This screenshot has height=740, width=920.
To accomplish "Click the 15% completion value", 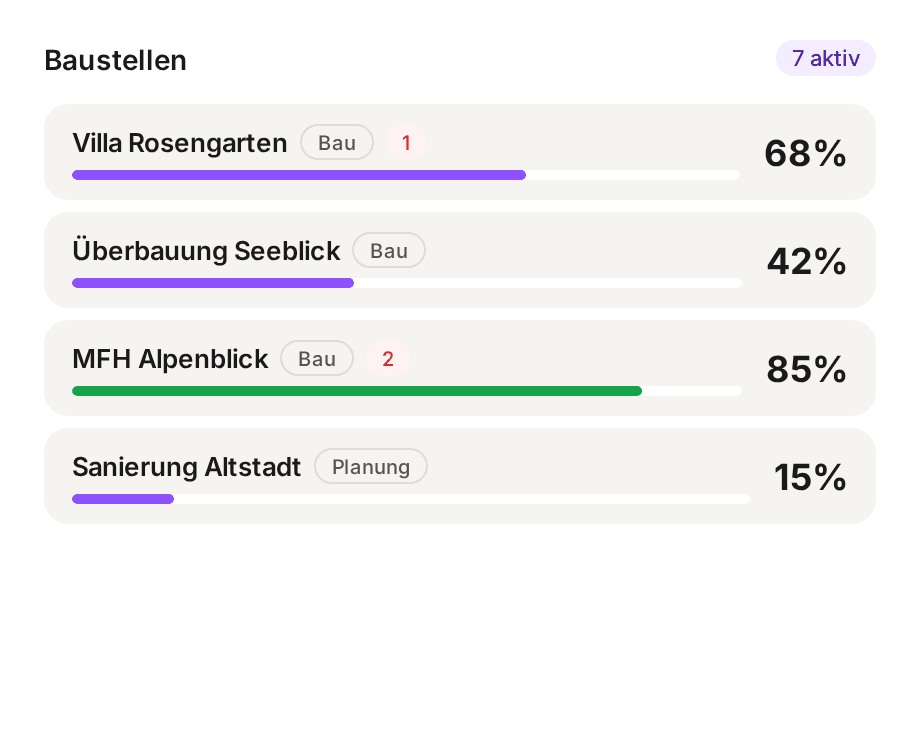I will (x=810, y=477).
